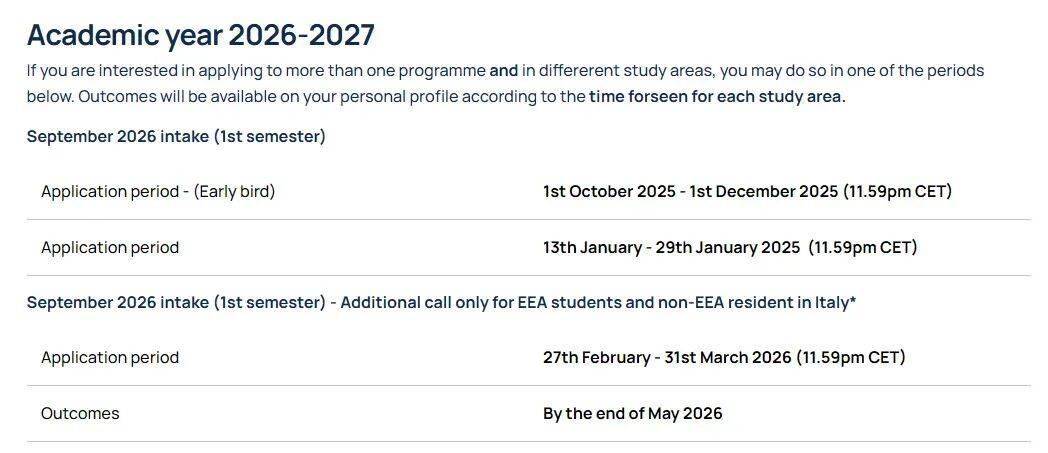Select 'Application period - (Early bird)' row label
Viewport: 1048px width, 453px height.
click(158, 192)
